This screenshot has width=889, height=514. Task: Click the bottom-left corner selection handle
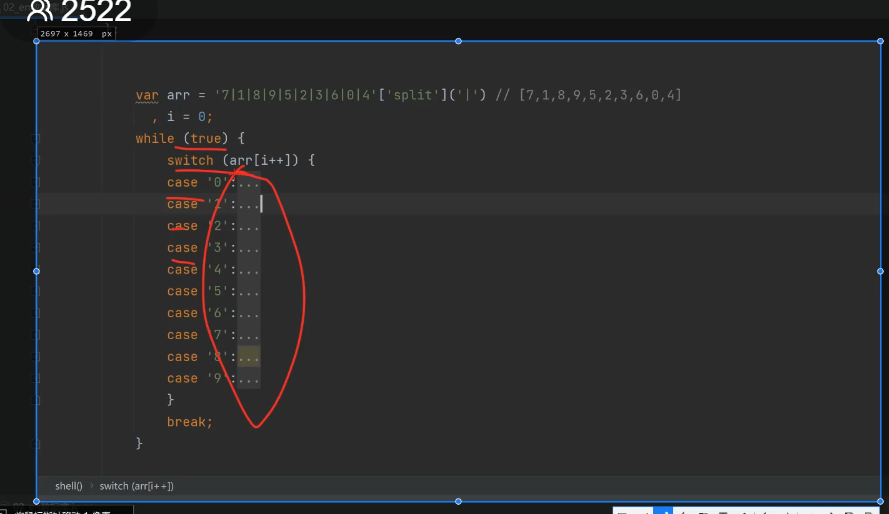coord(36,502)
